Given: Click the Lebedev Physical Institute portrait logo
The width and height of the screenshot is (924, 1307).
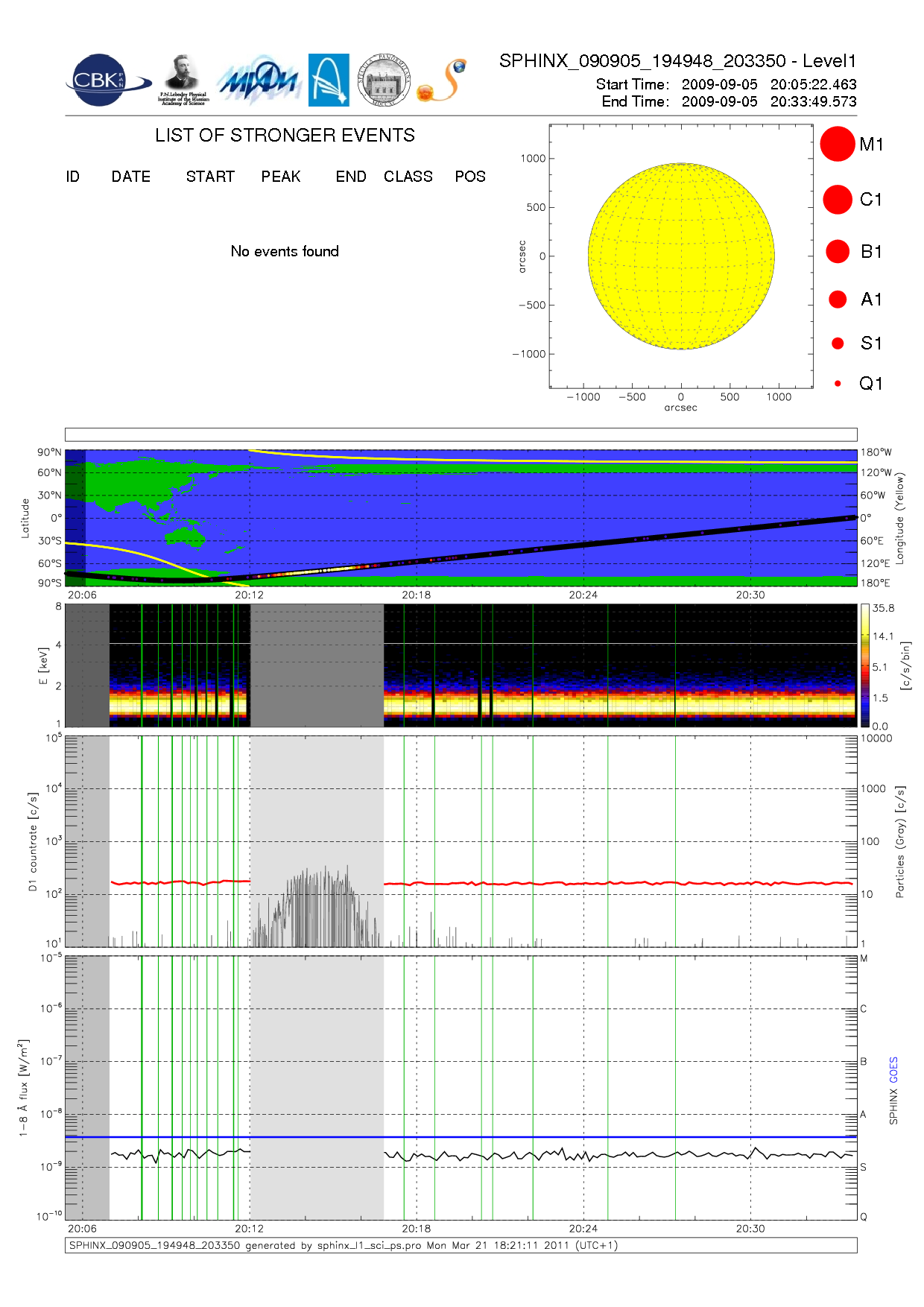Looking at the screenshot, I should click(183, 80).
